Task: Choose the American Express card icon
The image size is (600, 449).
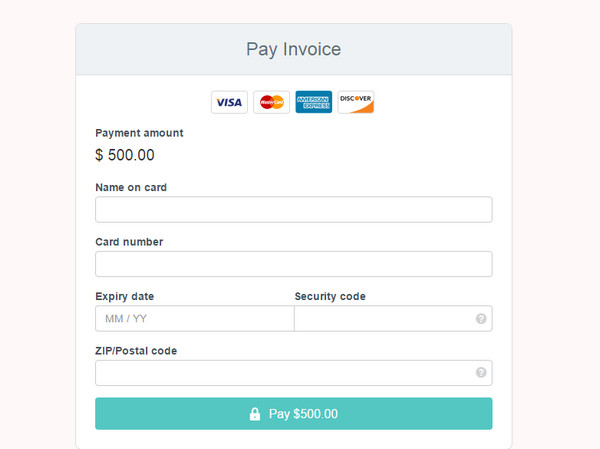Action: point(313,102)
